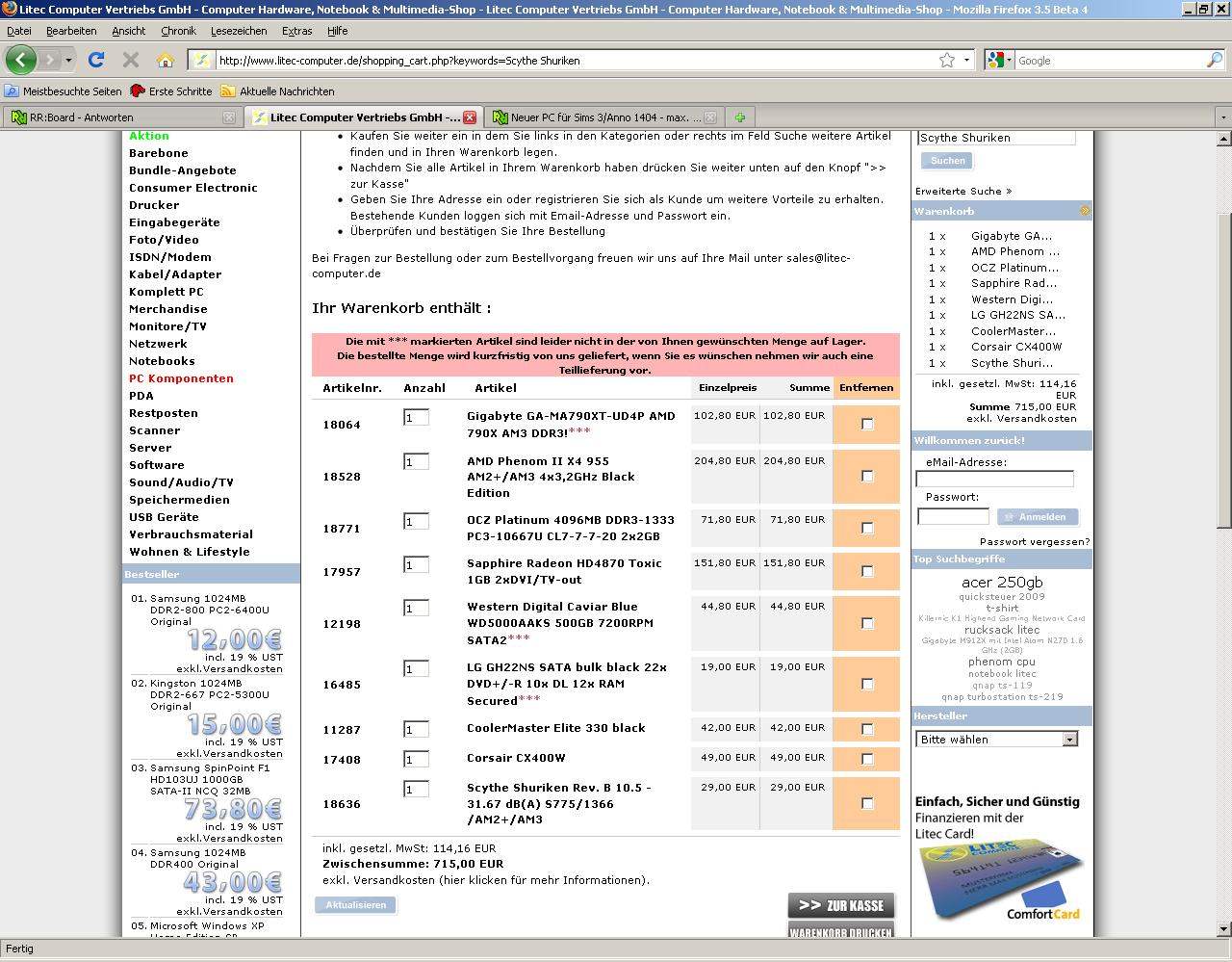The width and height of the screenshot is (1232, 962).
Task: Click the Suchen button
Action: 947,161
